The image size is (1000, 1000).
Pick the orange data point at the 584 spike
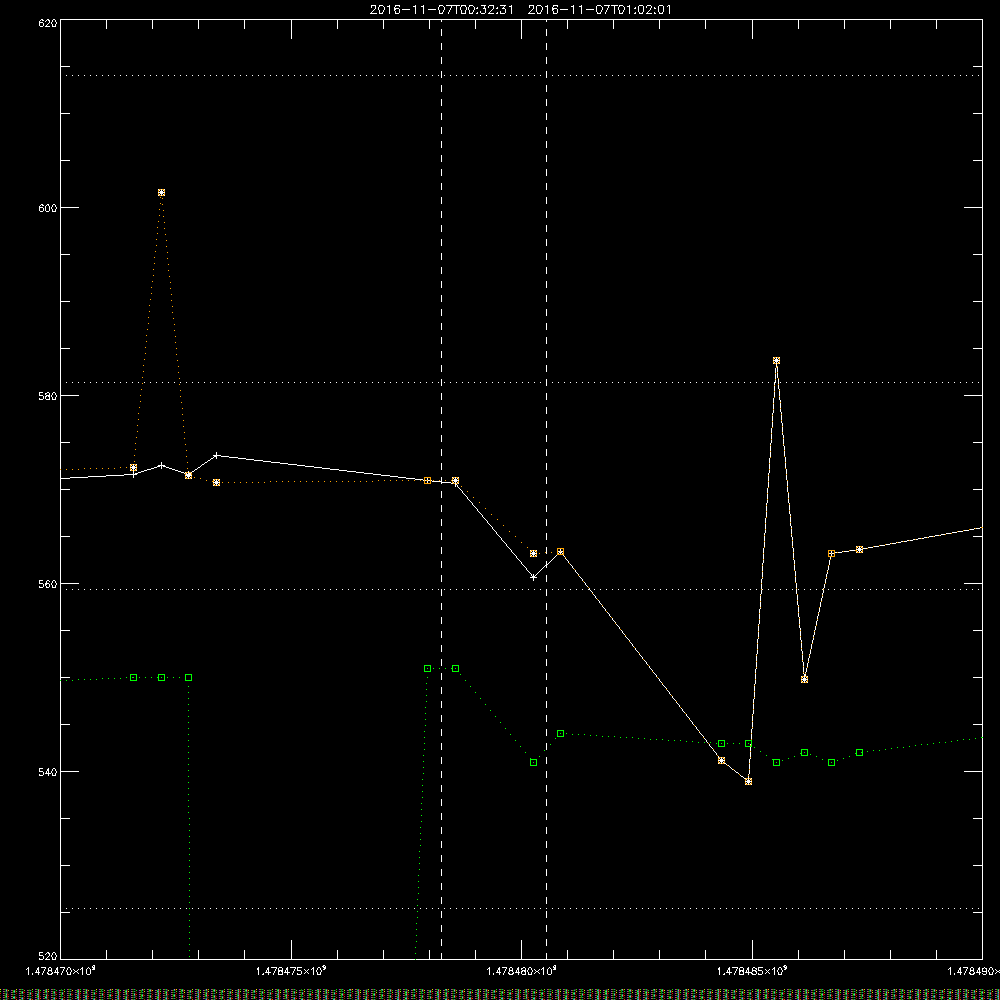(776, 361)
